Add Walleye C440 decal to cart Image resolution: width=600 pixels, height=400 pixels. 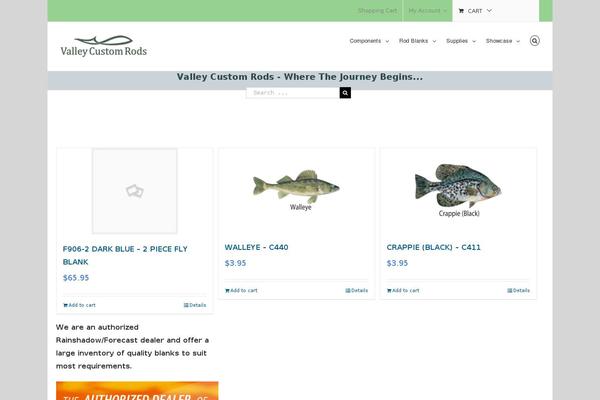(x=241, y=291)
